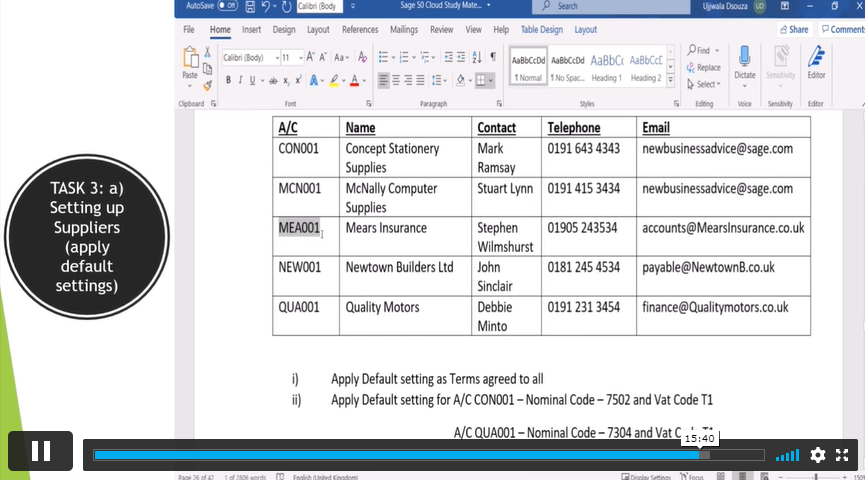The image size is (865, 480).
Task: Toggle align left button
Action: [383, 81]
